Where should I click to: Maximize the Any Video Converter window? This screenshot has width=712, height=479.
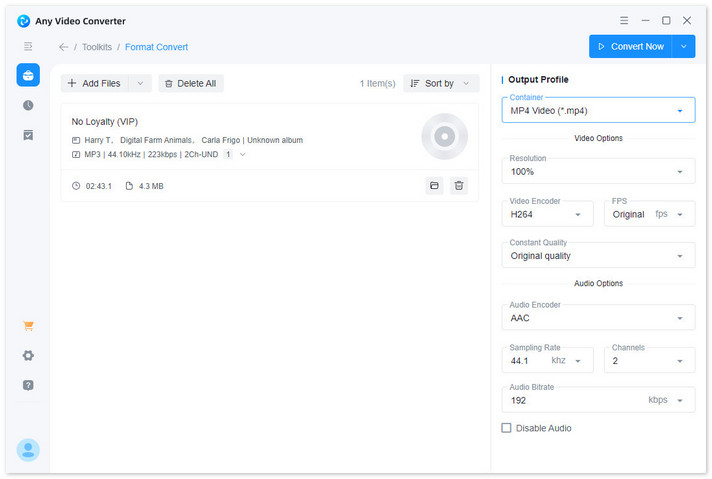click(666, 20)
